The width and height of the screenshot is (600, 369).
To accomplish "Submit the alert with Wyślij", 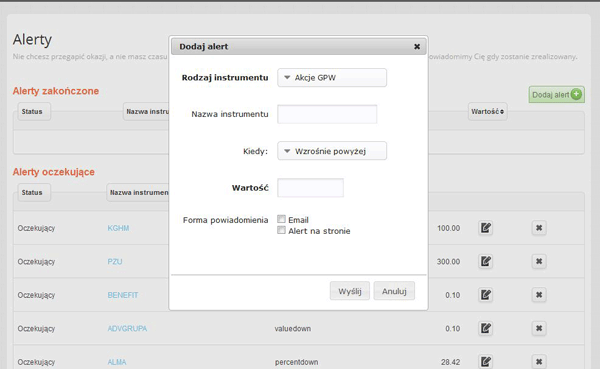I will (x=350, y=291).
